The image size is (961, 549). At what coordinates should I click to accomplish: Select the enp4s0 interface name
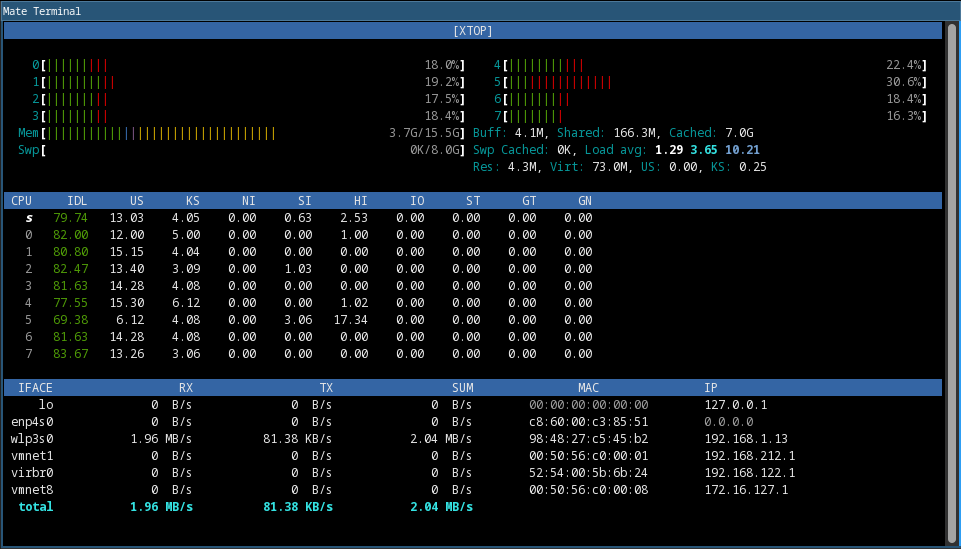32,422
